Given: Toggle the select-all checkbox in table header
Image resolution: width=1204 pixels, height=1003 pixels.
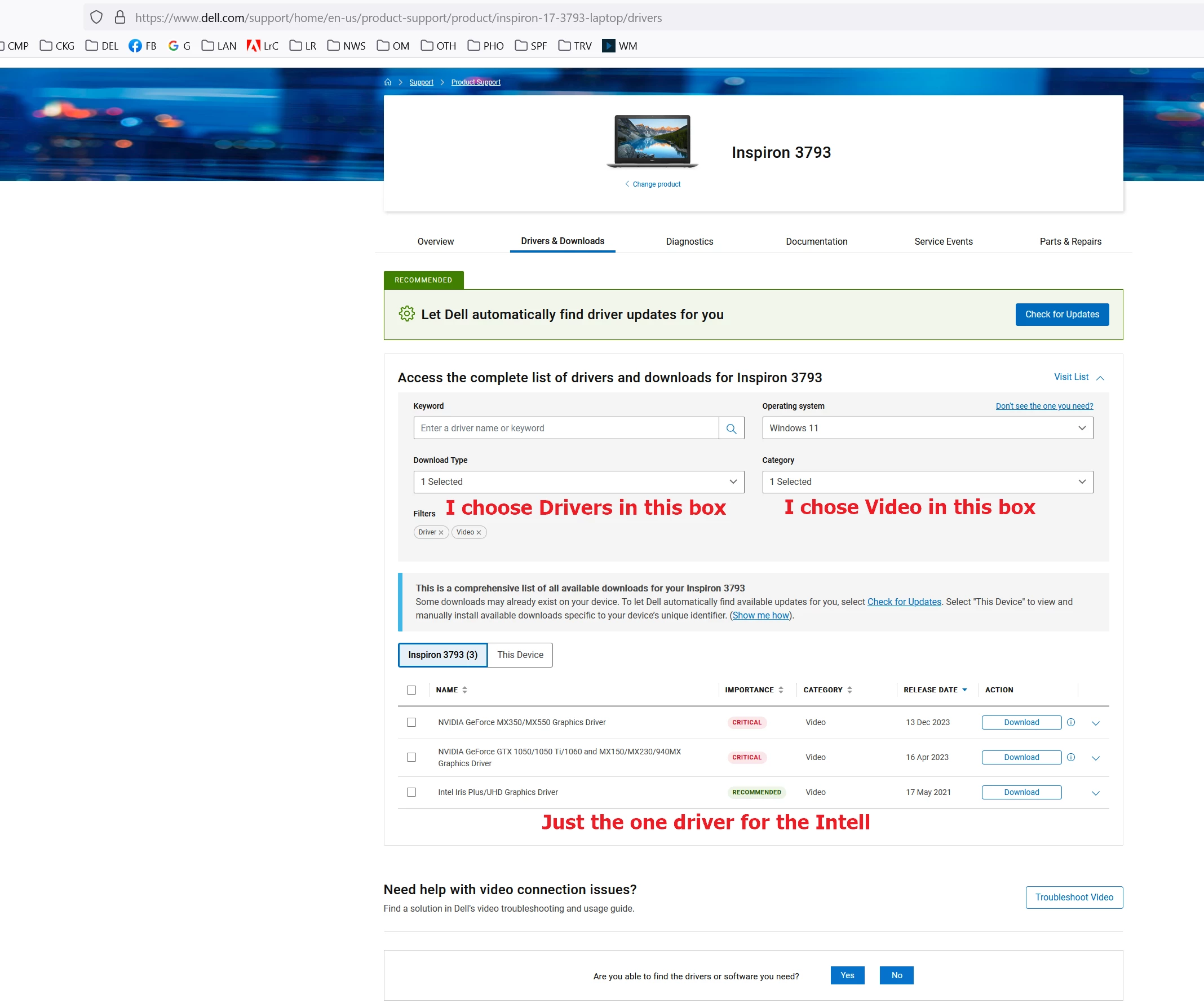Looking at the screenshot, I should [411, 690].
